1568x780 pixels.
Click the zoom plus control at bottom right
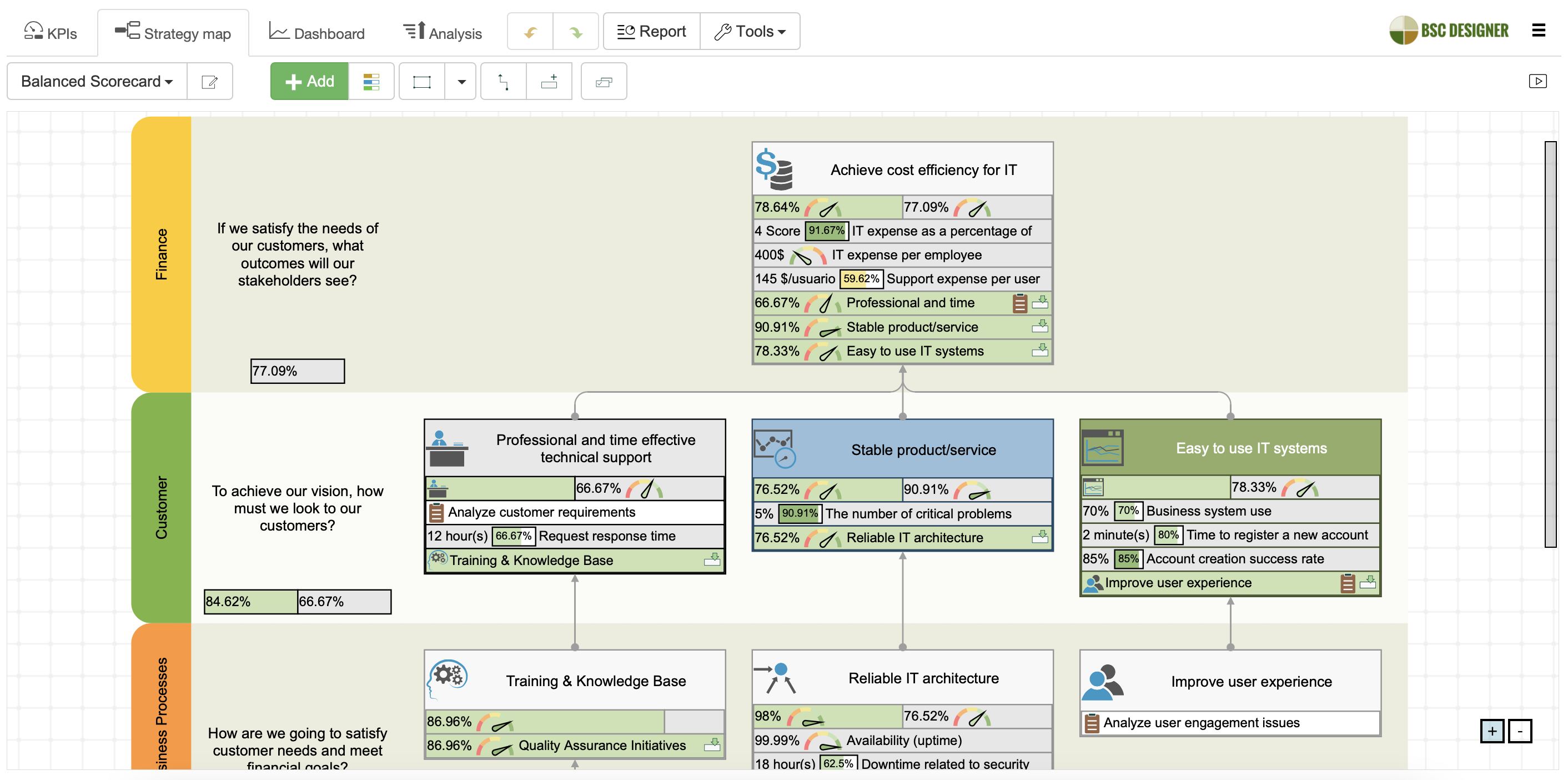[1491, 731]
